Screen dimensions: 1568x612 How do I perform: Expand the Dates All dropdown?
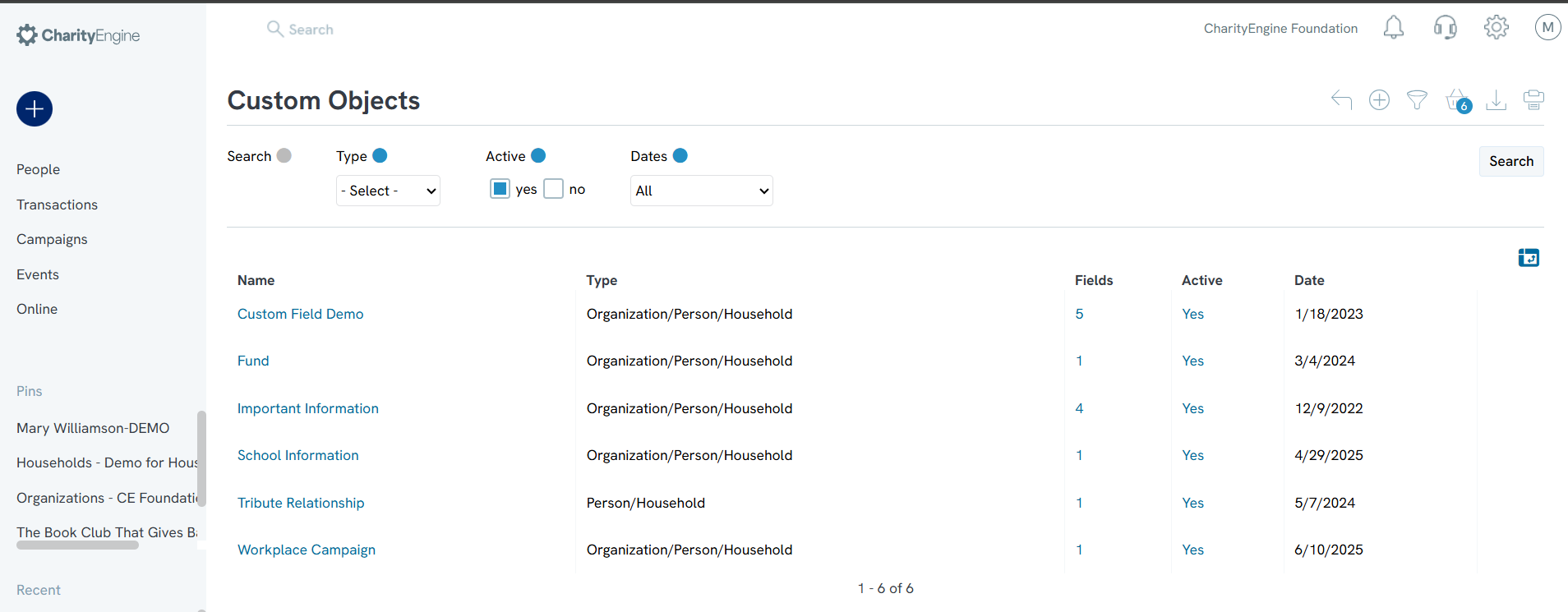pyautogui.click(x=701, y=191)
